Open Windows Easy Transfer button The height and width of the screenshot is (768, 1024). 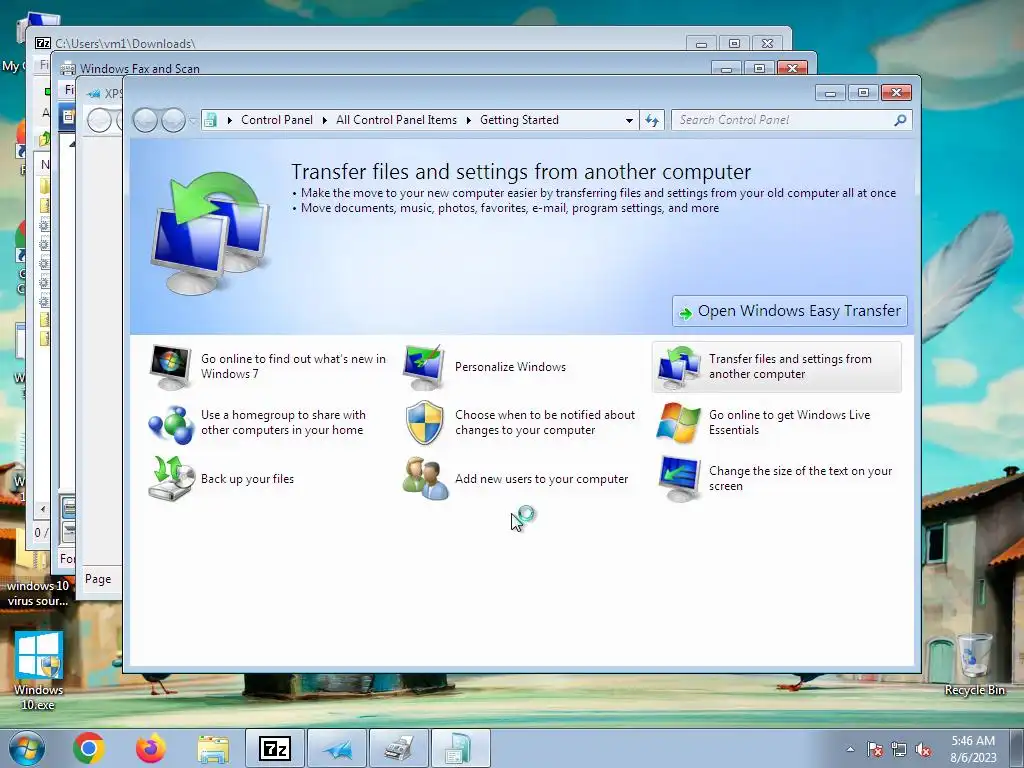click(790, 311)
